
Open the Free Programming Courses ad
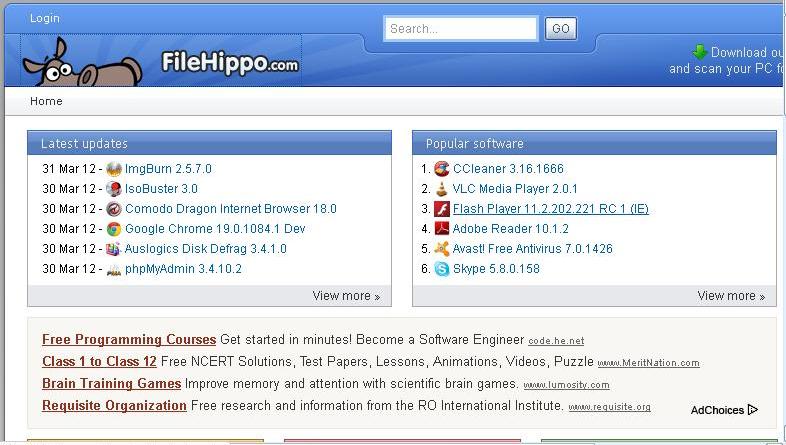tap(129, 340)
